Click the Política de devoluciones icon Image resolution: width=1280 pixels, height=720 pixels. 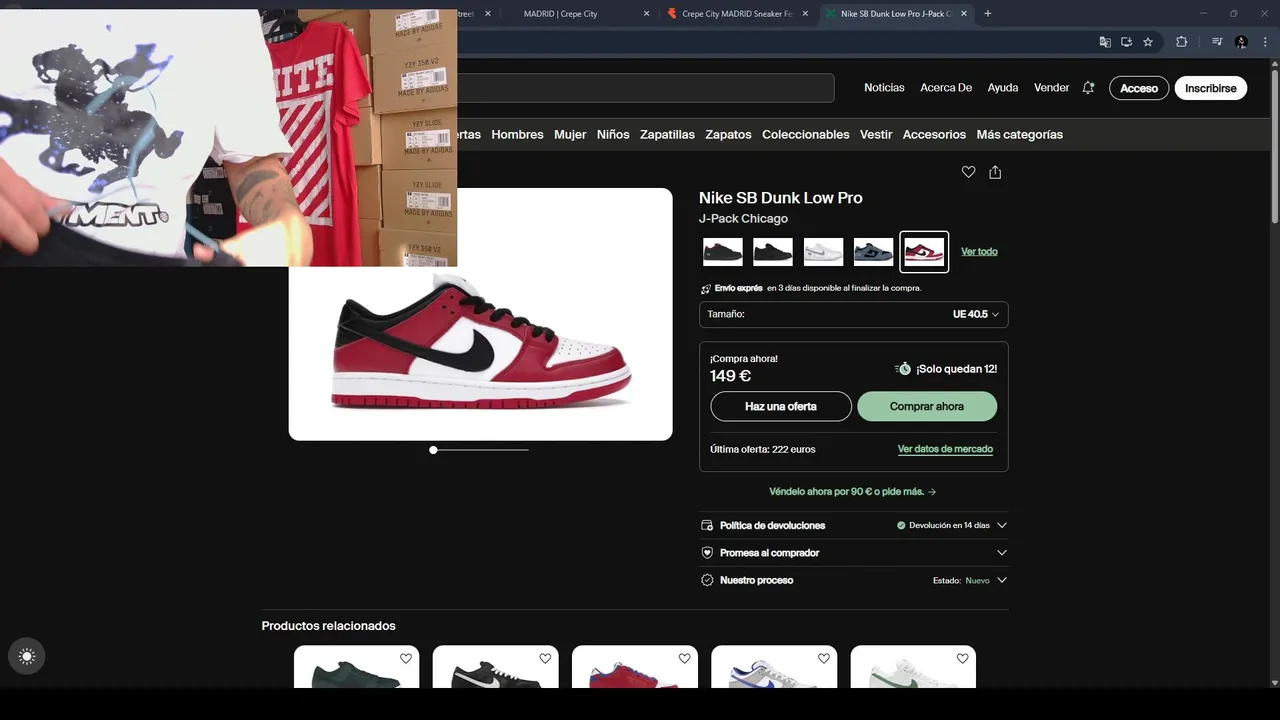tap(707, 525)
